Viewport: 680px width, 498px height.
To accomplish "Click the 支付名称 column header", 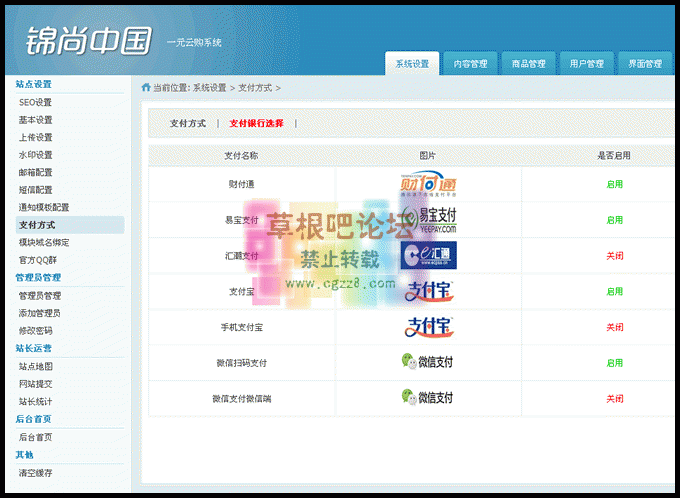I will click(x=241, y=156).
